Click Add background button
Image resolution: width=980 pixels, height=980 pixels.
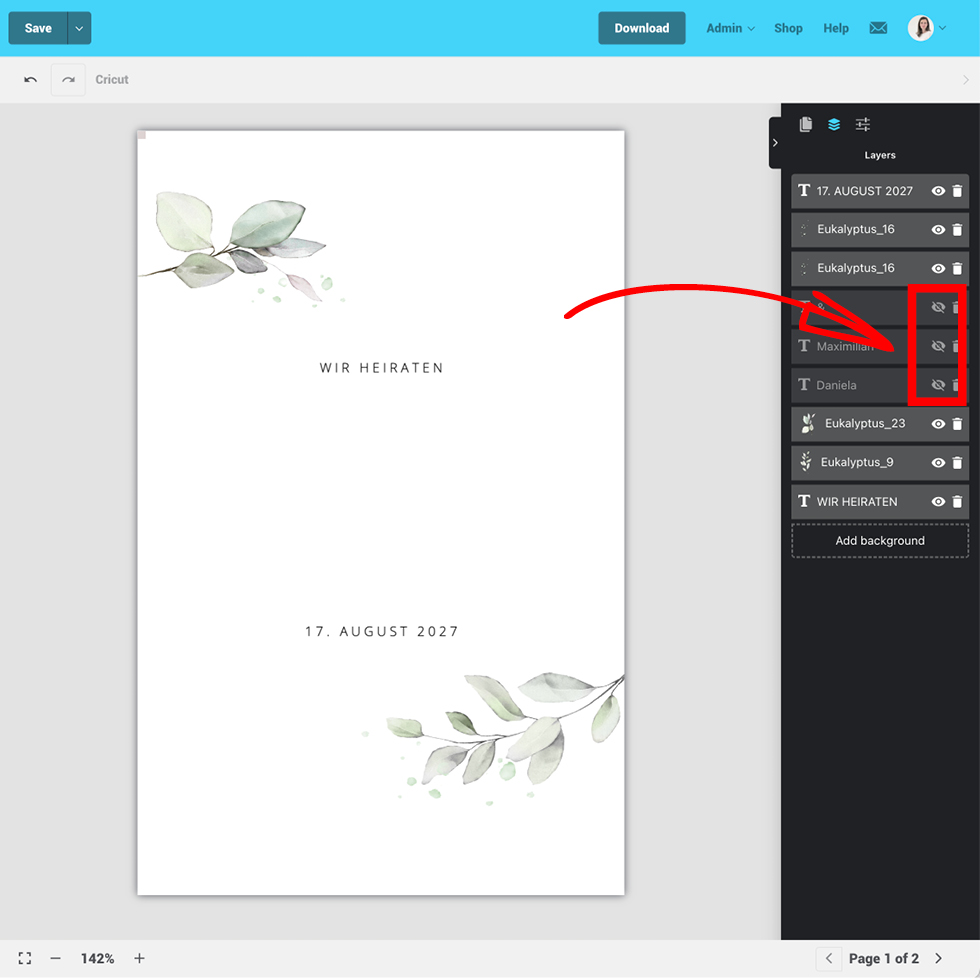pos(880,541)
